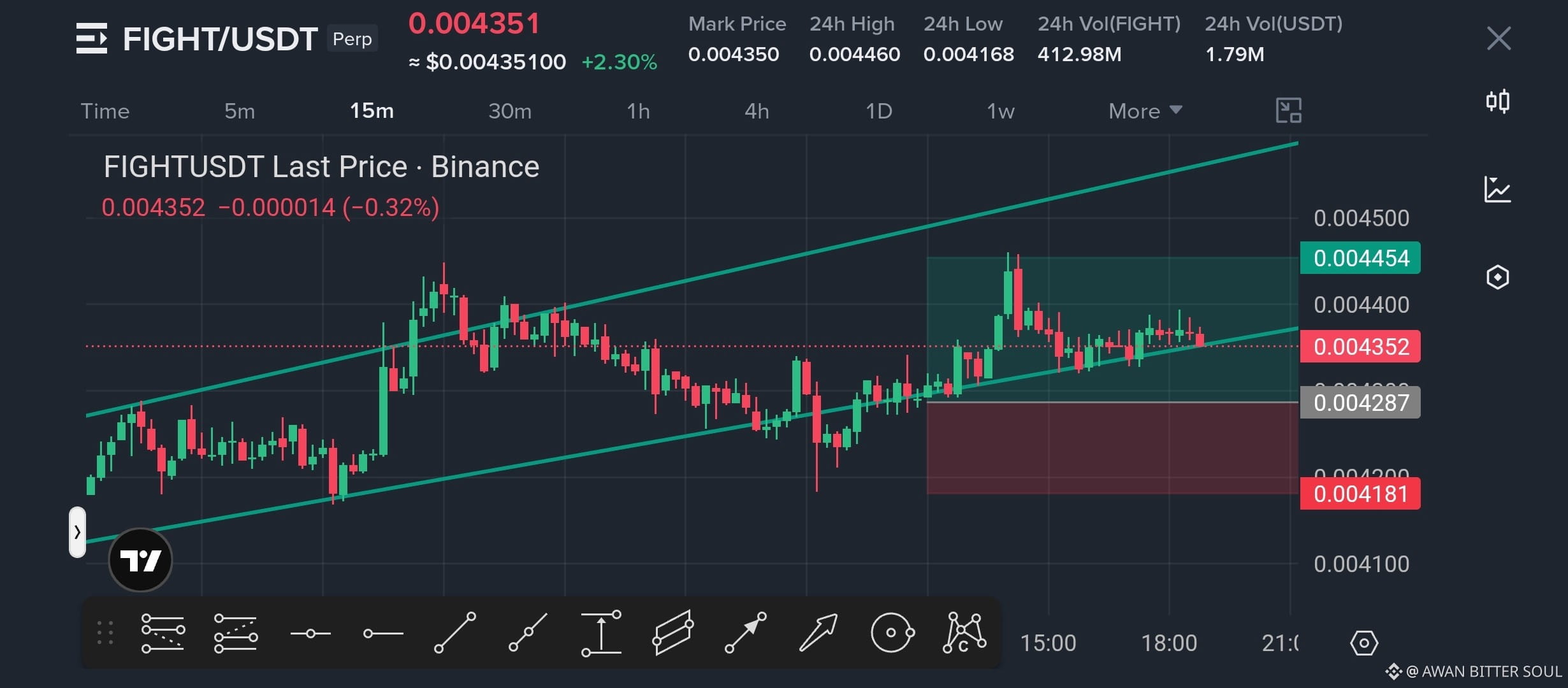Click the red 0.004351 last price

click(474, 24)
